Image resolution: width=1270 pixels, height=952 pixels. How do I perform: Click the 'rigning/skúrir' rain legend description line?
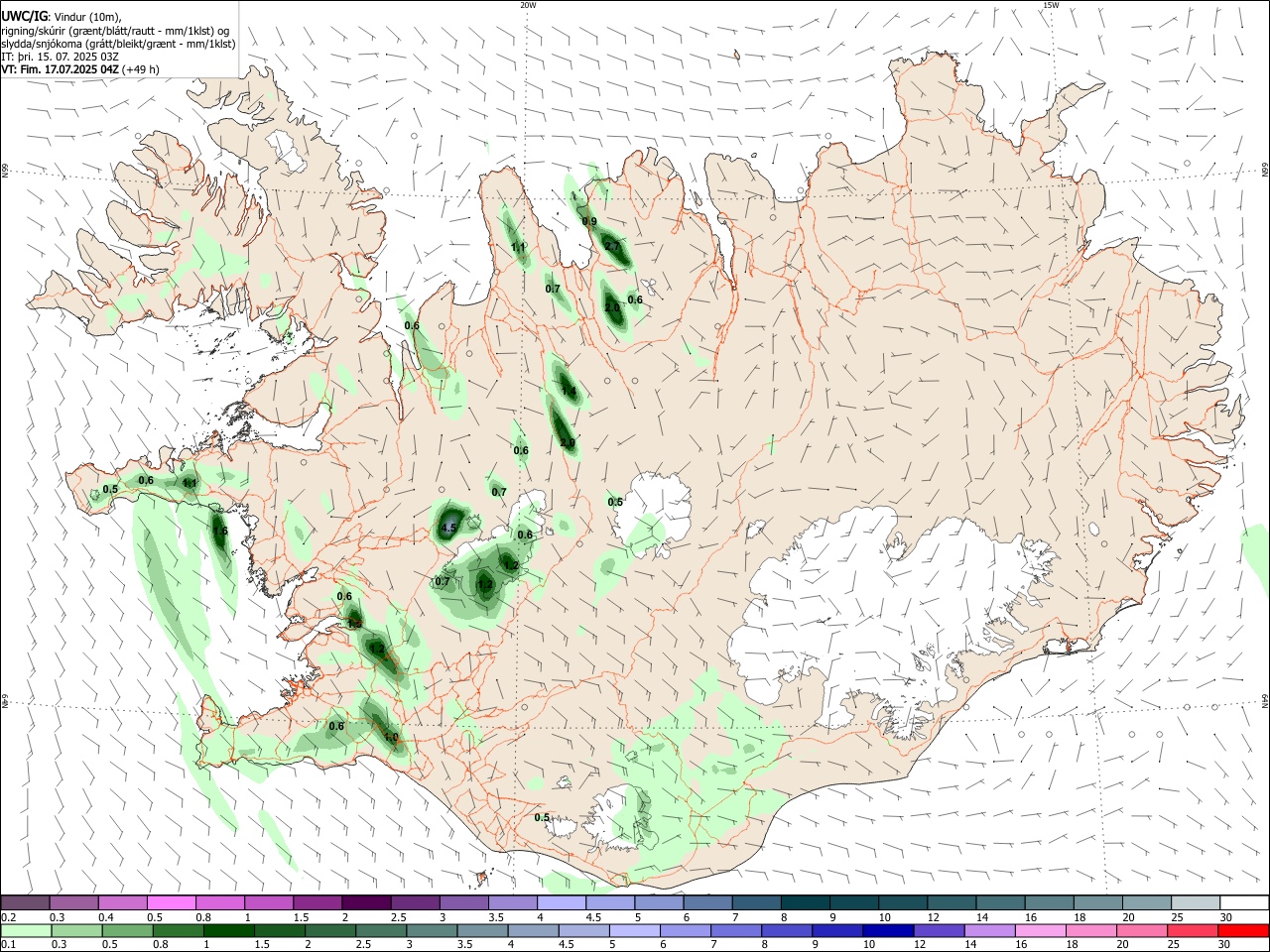116,31
